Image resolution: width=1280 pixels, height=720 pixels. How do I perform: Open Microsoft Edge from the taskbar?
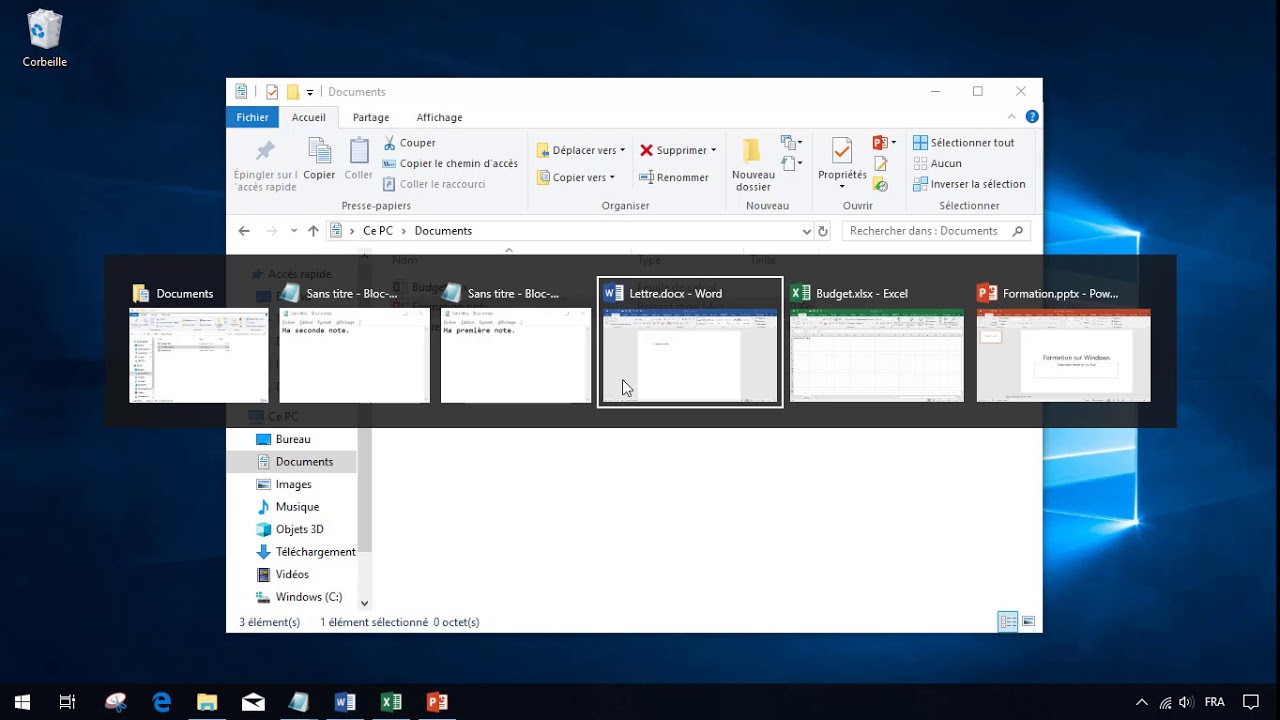tap(161, 702)
